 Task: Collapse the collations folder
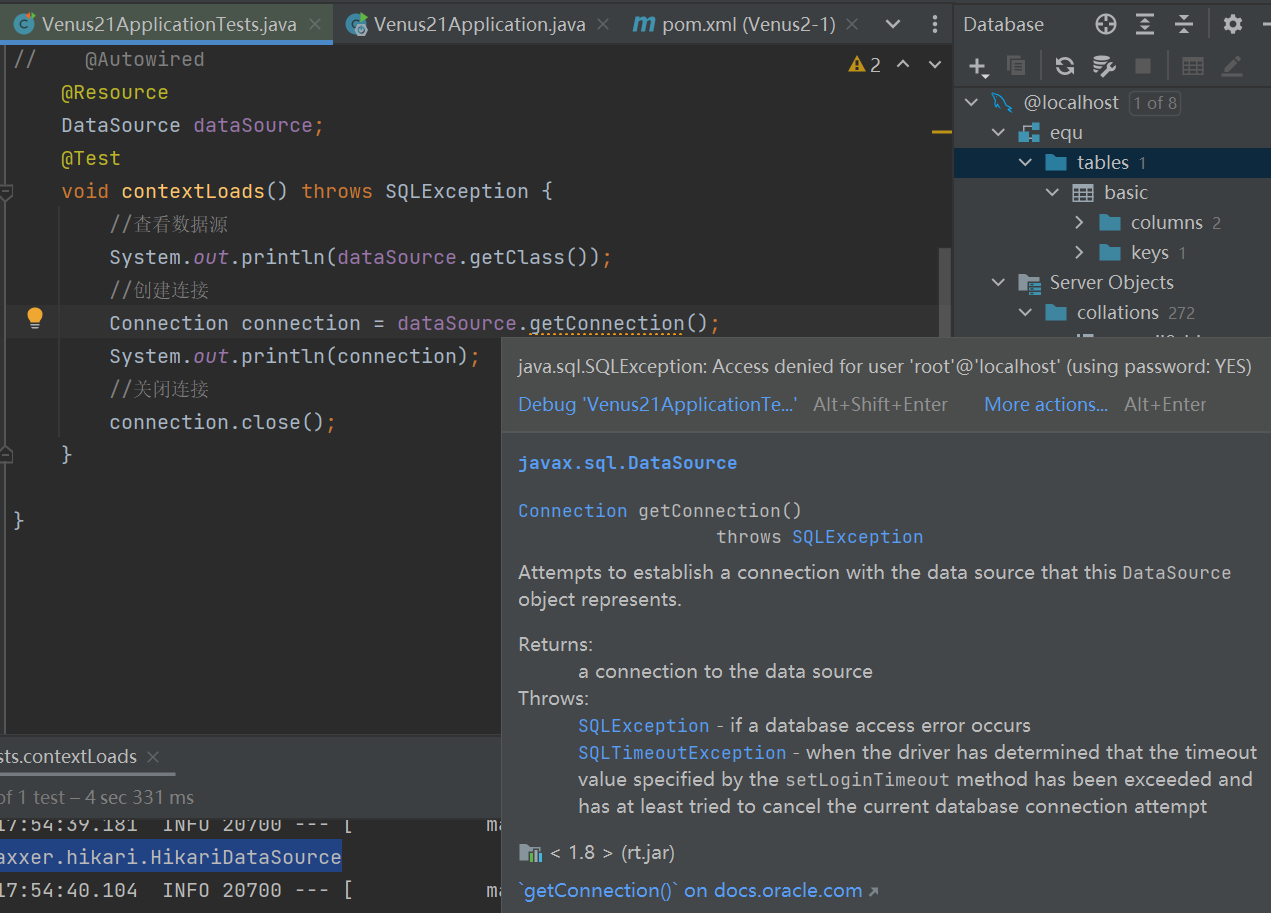pyautogui.click(x=1025, y=313)
